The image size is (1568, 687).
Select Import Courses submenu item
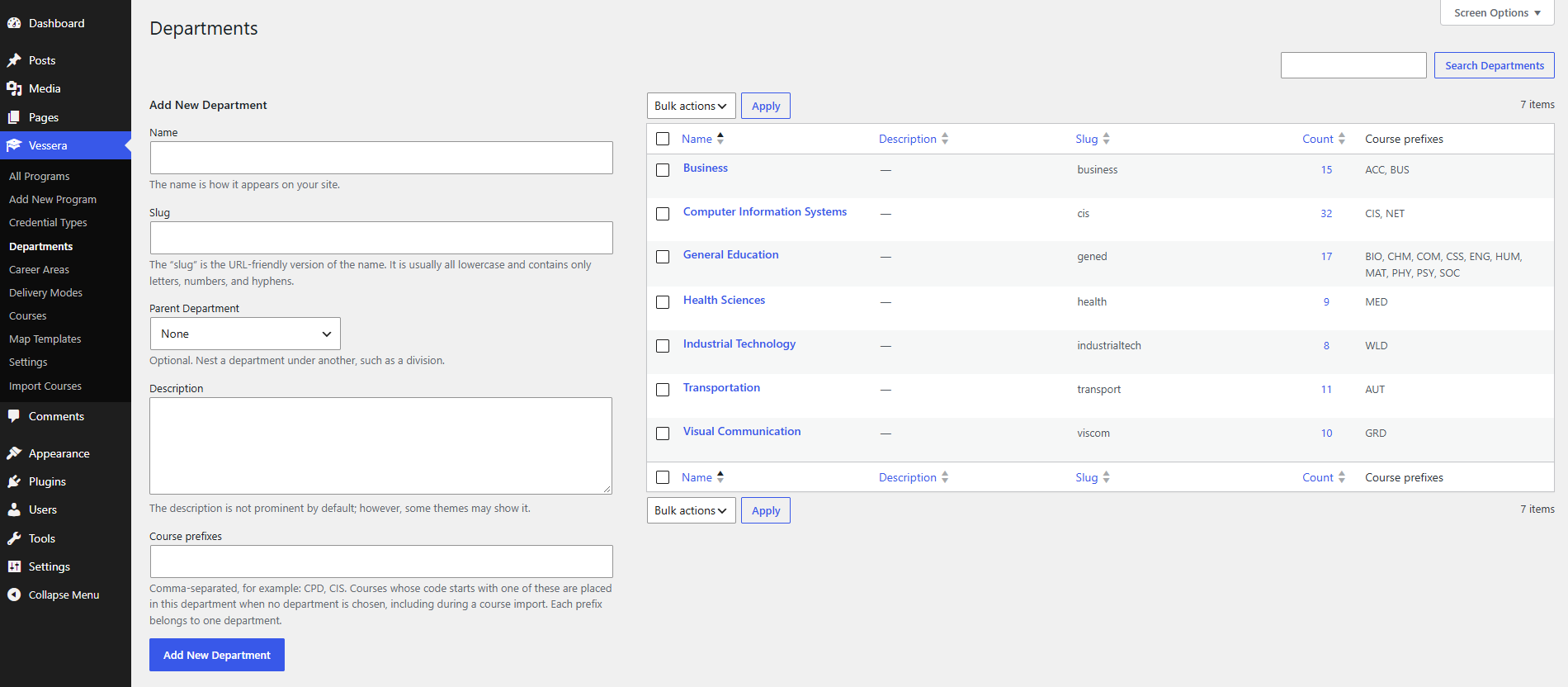click(45, 386)
